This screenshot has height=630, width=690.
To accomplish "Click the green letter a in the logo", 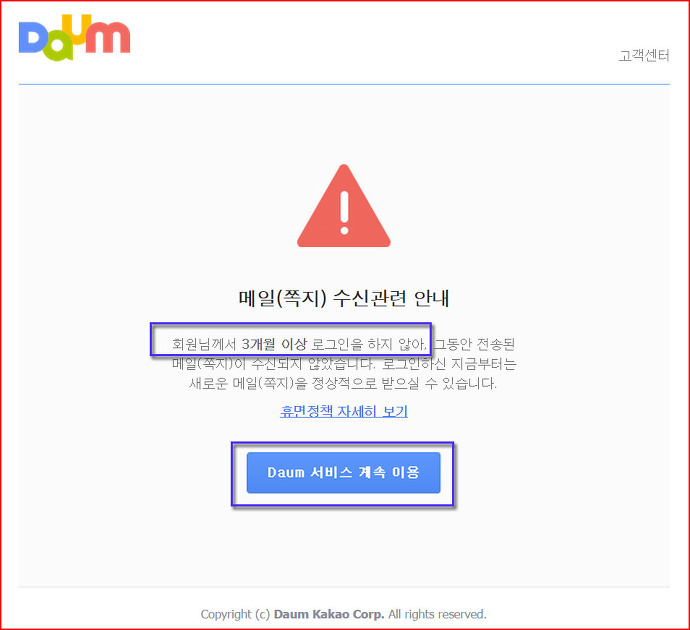I will (x=58, y=46).
